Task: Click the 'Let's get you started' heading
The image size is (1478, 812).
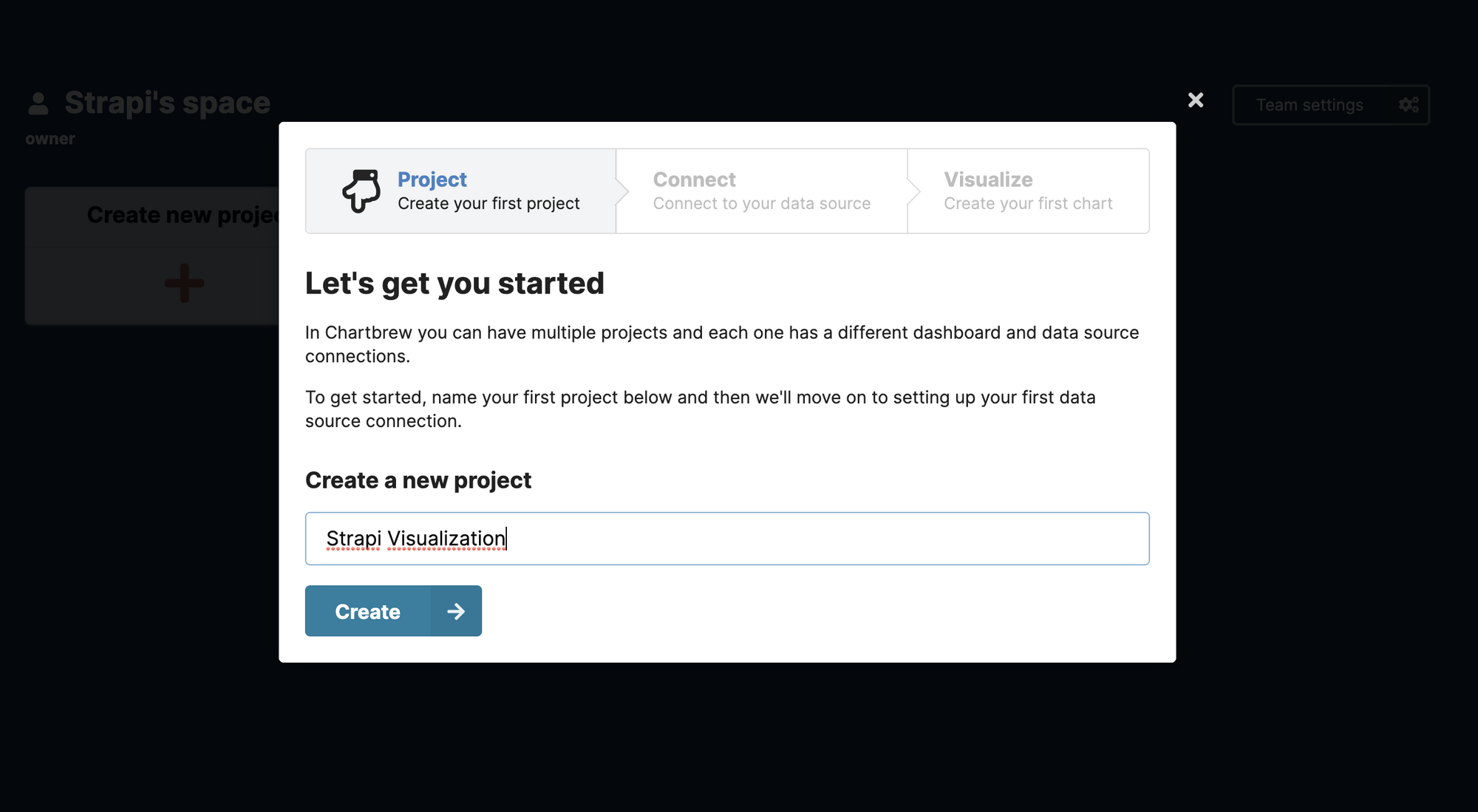Action: pyautogui.click(x=454, y=283)
